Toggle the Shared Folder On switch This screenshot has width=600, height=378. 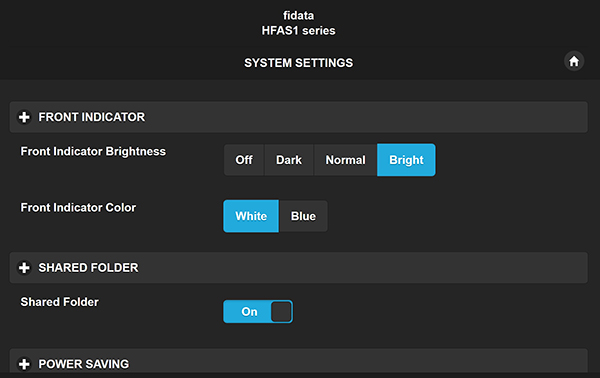258,311
